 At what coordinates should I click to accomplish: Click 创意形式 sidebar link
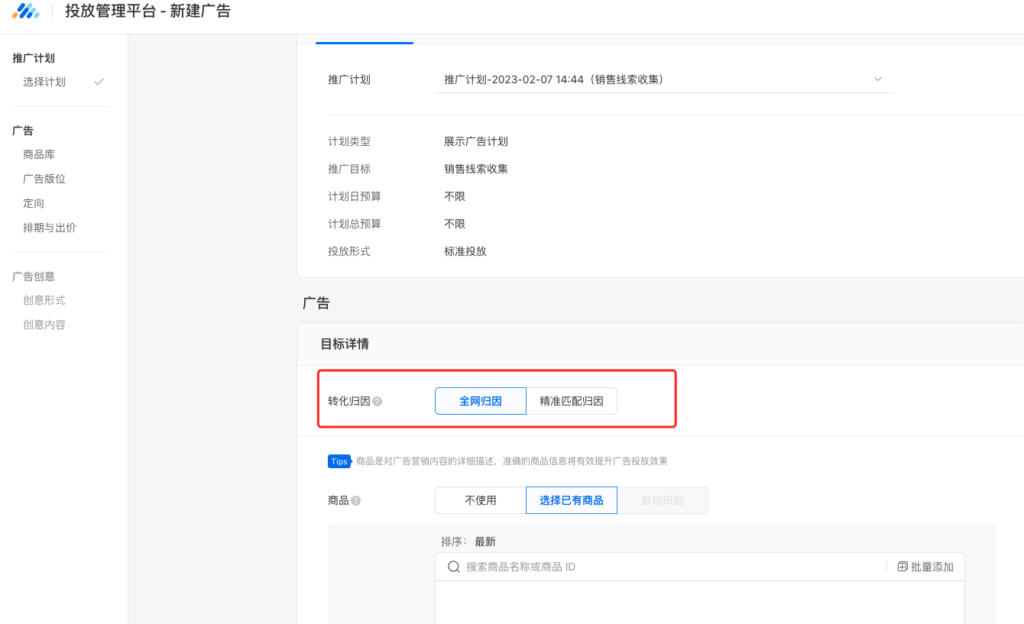(44, 300)
